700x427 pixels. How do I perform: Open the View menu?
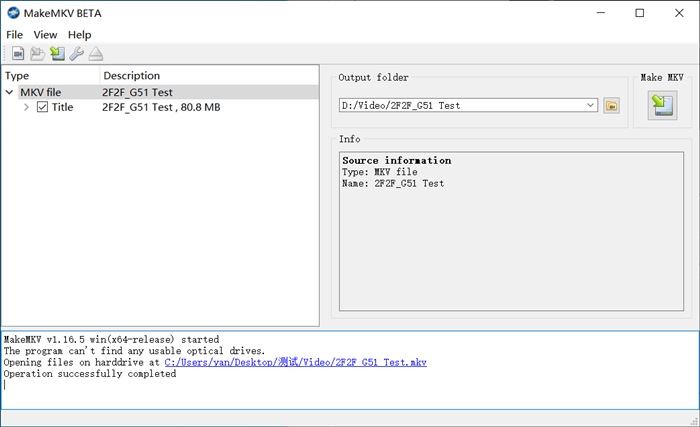(x=45, y=35)
